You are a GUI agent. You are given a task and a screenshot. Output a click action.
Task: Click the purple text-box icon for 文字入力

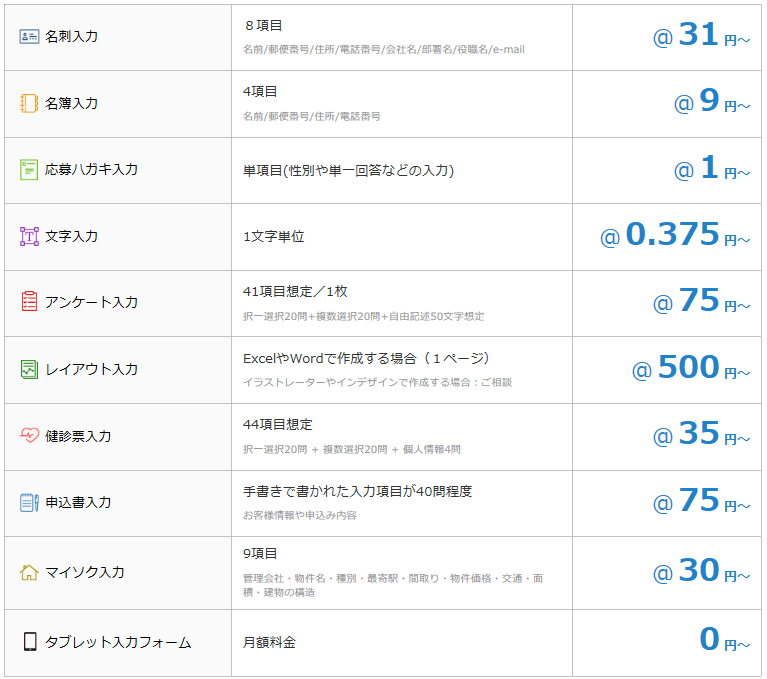[29, 236]
